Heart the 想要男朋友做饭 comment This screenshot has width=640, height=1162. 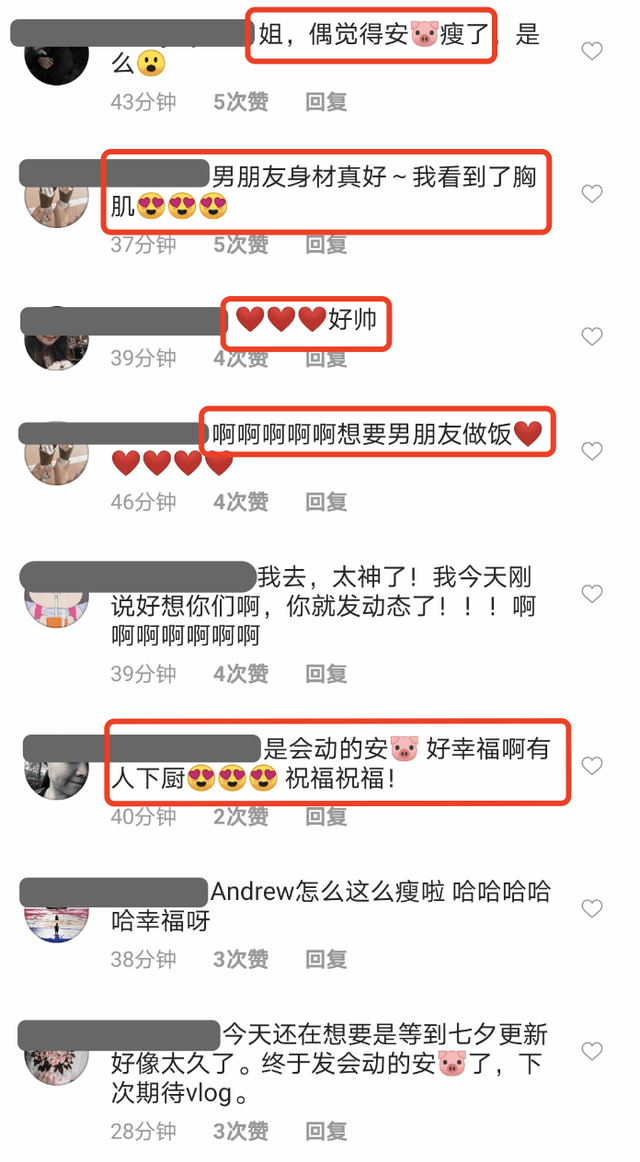(x=592, y=451)
